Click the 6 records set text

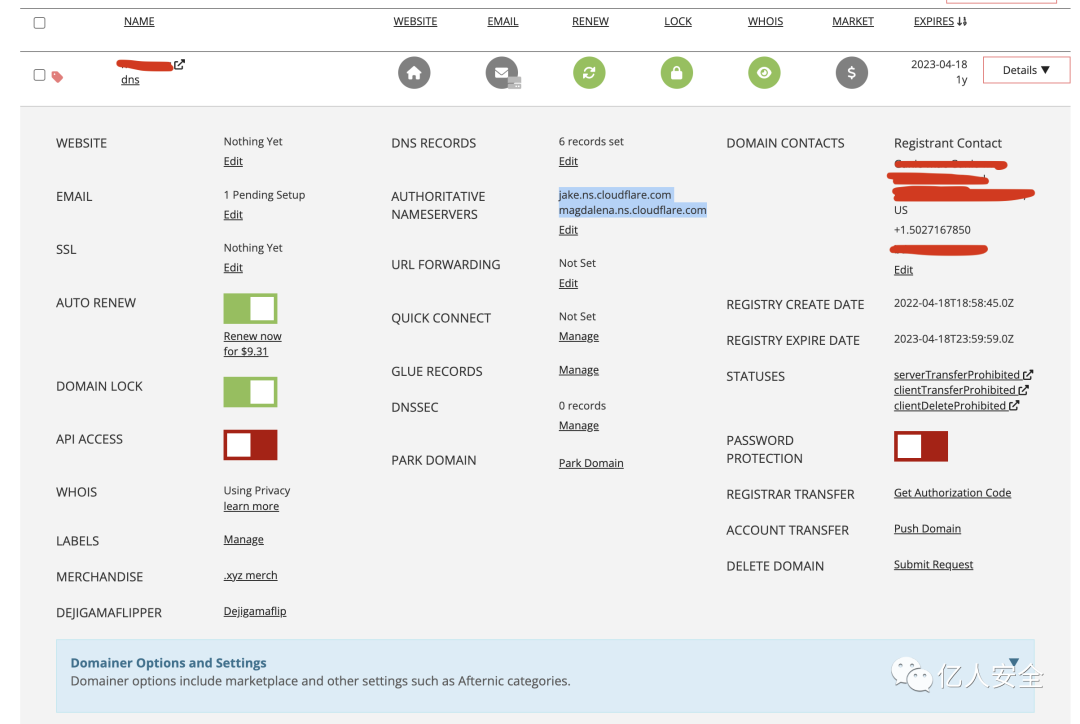(591, 141)
